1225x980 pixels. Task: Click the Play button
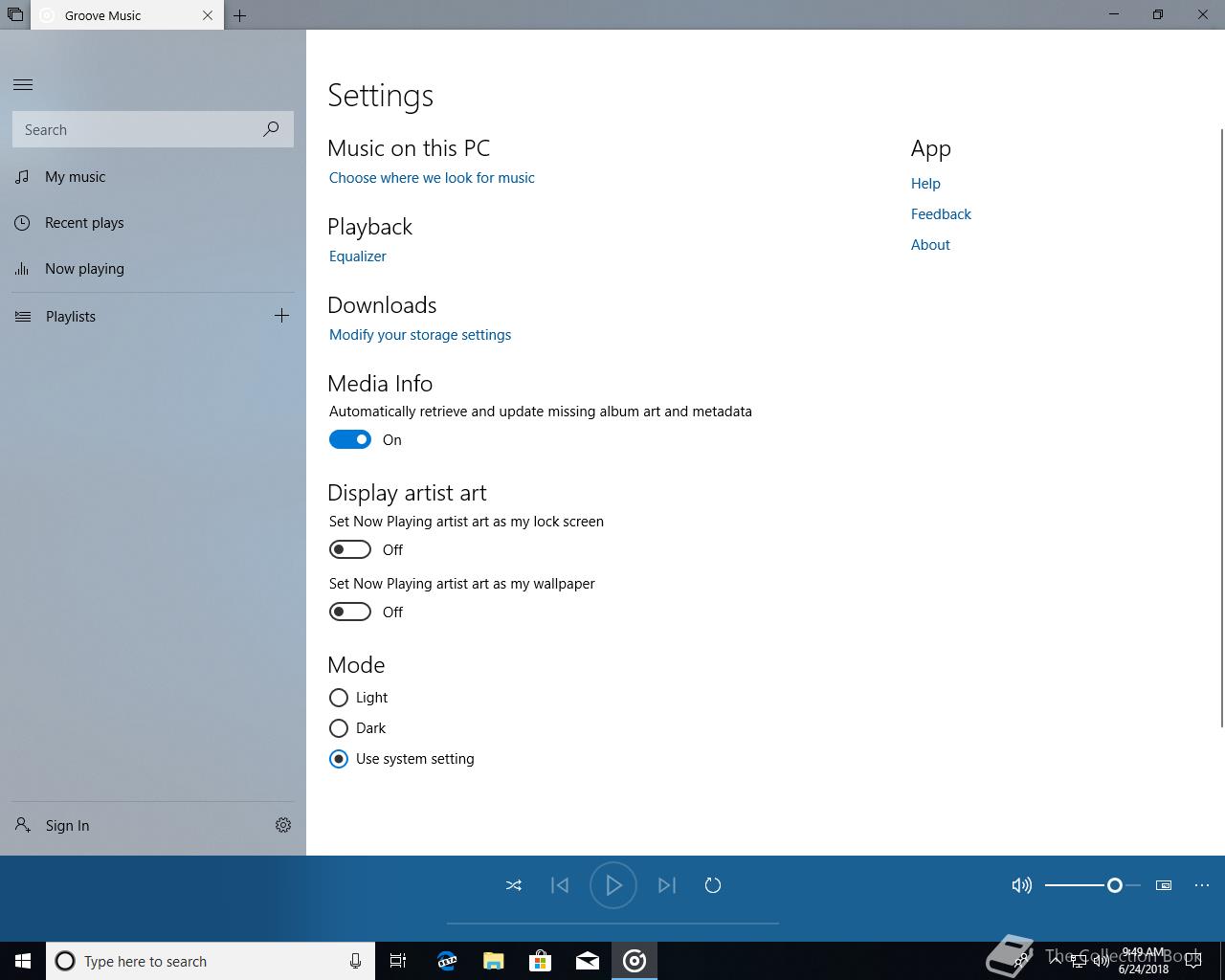pyautogui.click(x=613, y=885)
